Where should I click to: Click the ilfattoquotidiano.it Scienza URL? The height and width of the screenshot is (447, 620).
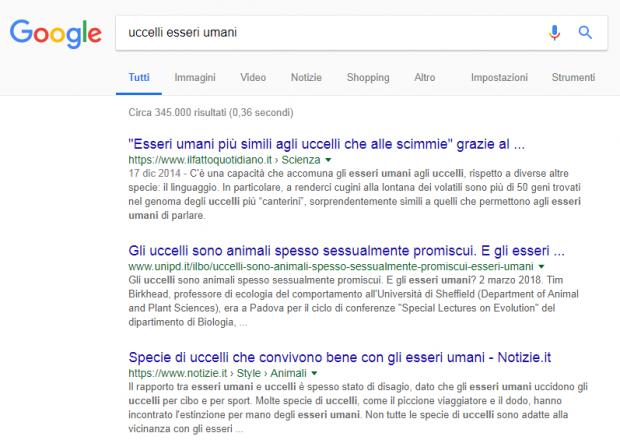[x=224, y=160]
